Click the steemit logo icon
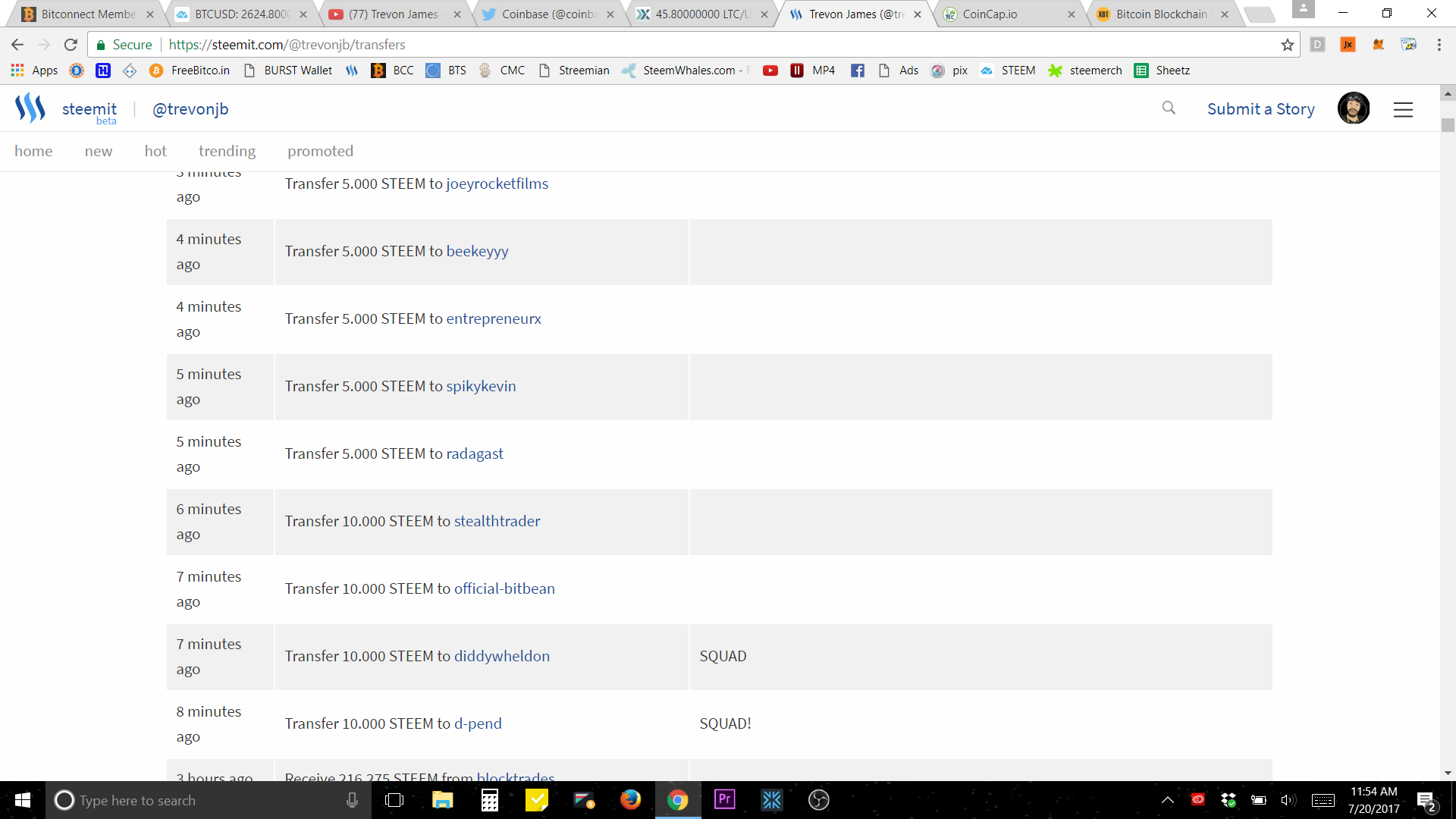1456x819 pixels. point(30,108)
